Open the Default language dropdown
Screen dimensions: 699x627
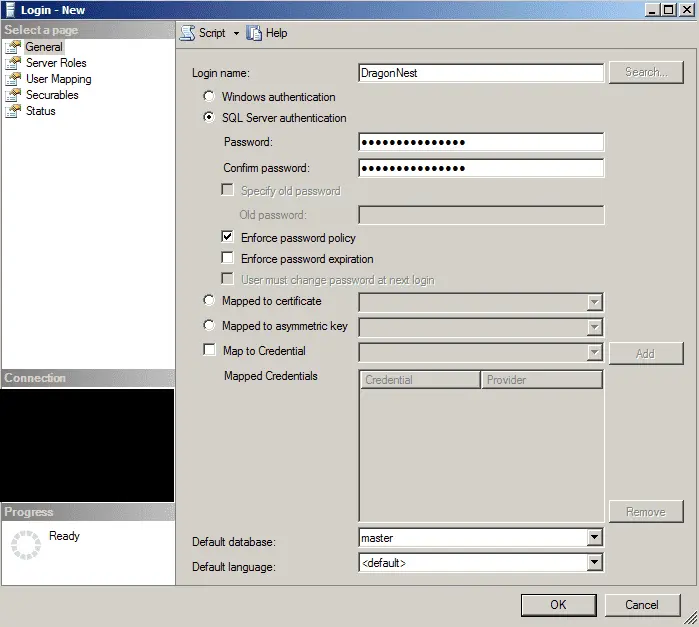pos(594,562)
